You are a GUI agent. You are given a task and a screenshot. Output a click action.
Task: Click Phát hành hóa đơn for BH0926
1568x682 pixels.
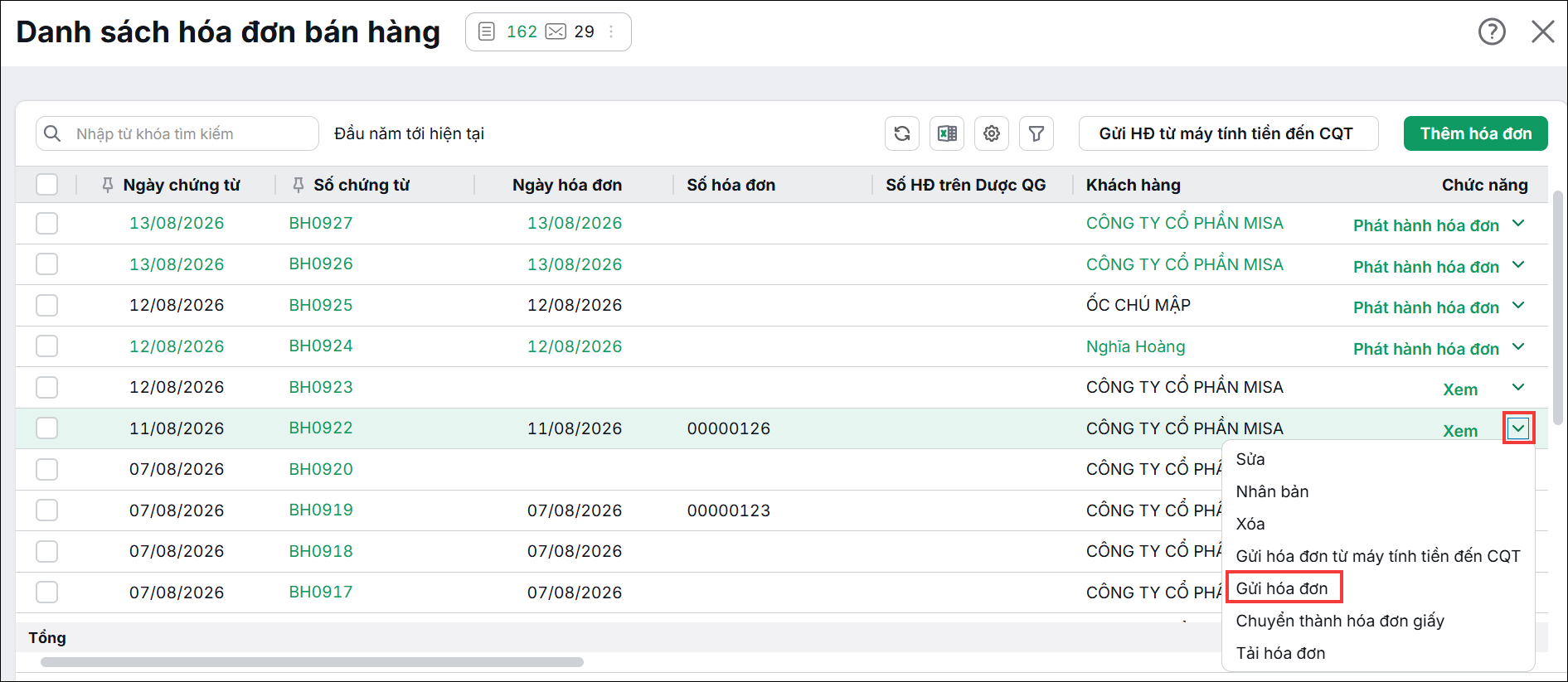pos(1426,267)
